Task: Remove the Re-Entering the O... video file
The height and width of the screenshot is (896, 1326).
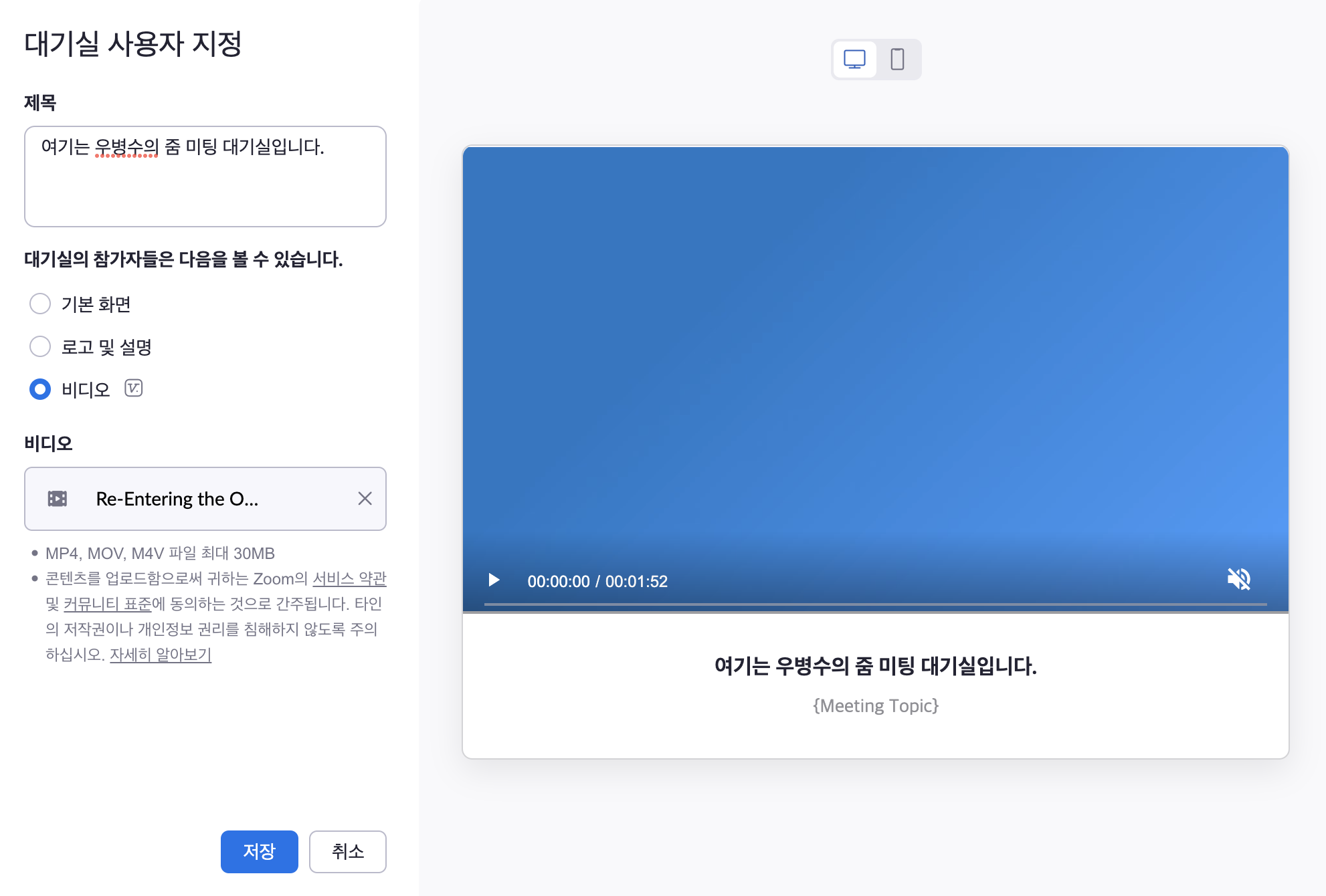Action: (365, 499)
